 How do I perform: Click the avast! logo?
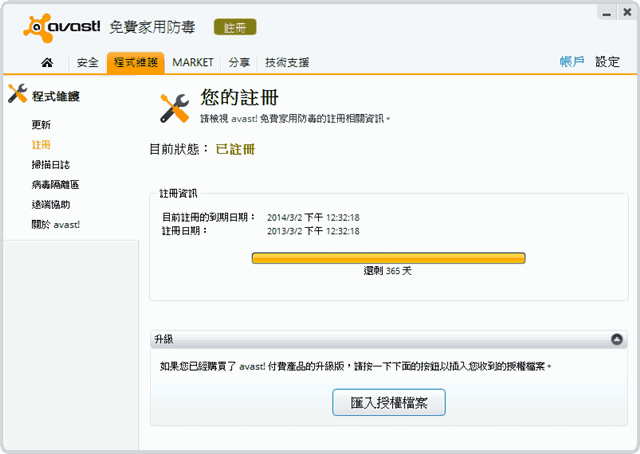62,28
